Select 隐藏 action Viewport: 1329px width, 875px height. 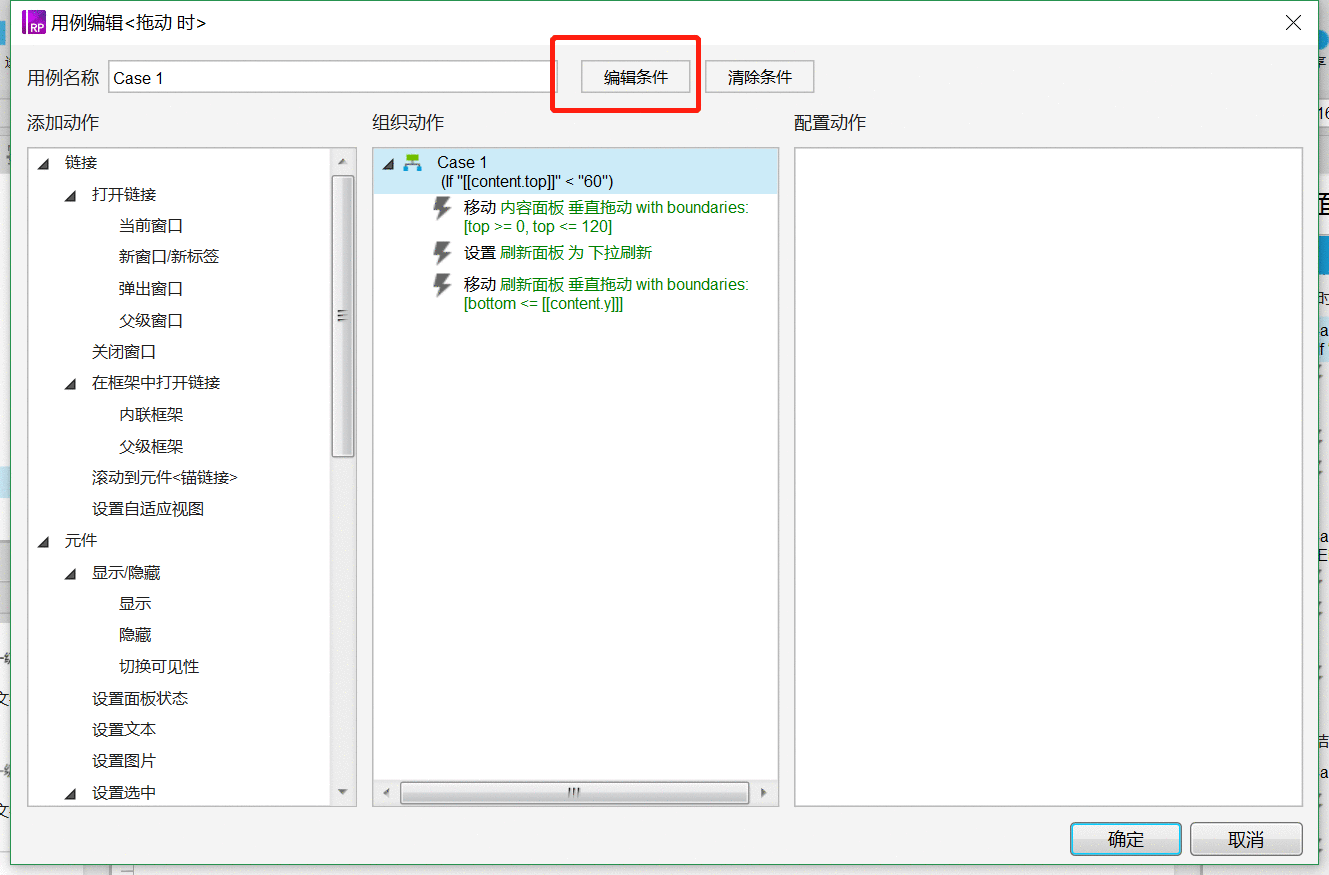[135, 635]
